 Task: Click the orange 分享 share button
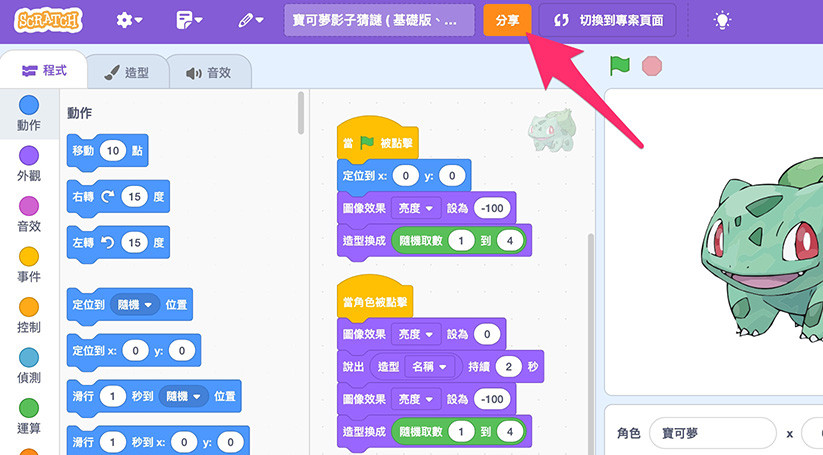click(507, 20)
